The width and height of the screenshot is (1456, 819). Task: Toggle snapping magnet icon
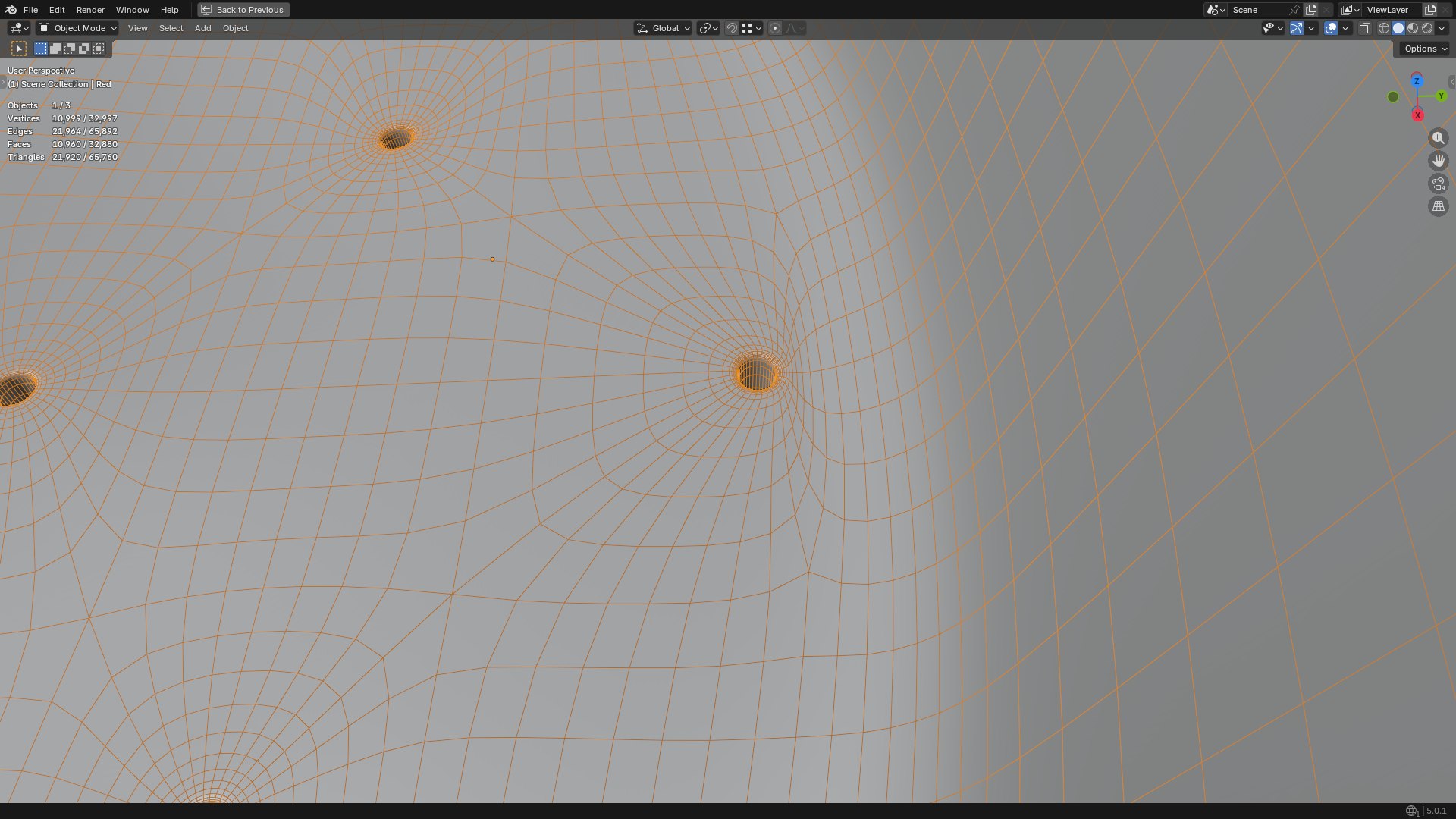click(x=732, y=28)
